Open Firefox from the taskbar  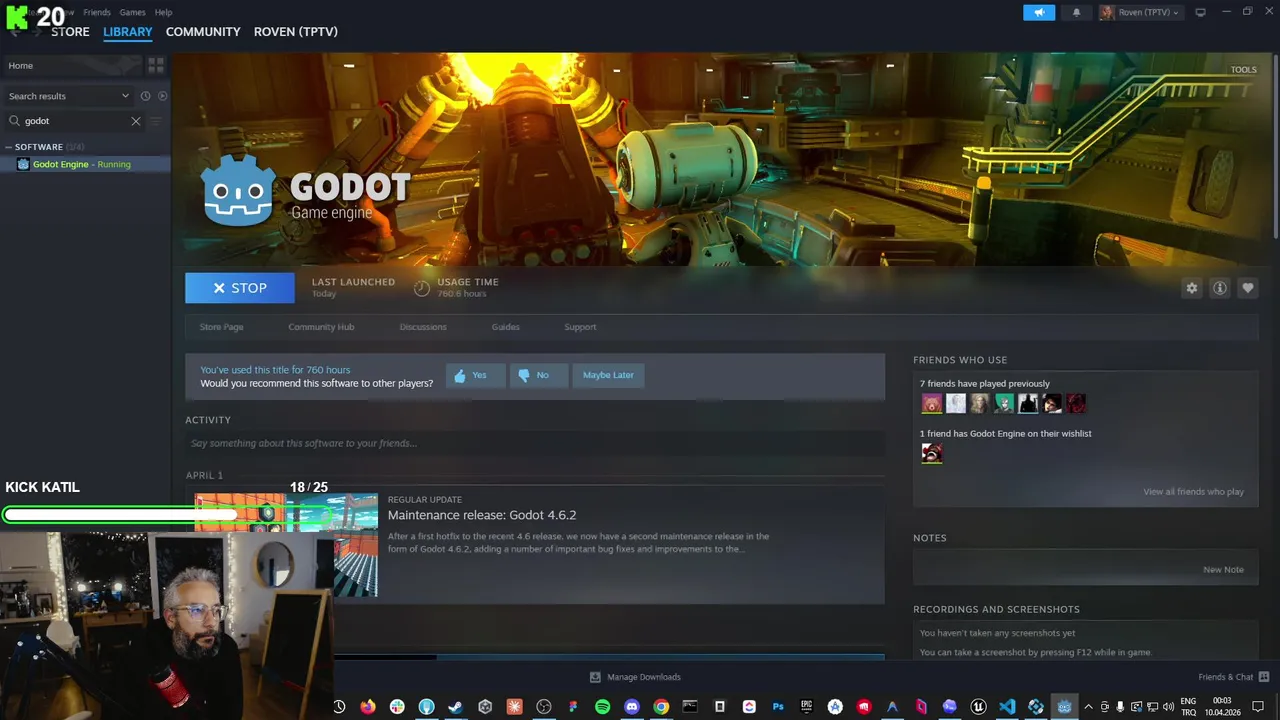[x=368, y=706]
